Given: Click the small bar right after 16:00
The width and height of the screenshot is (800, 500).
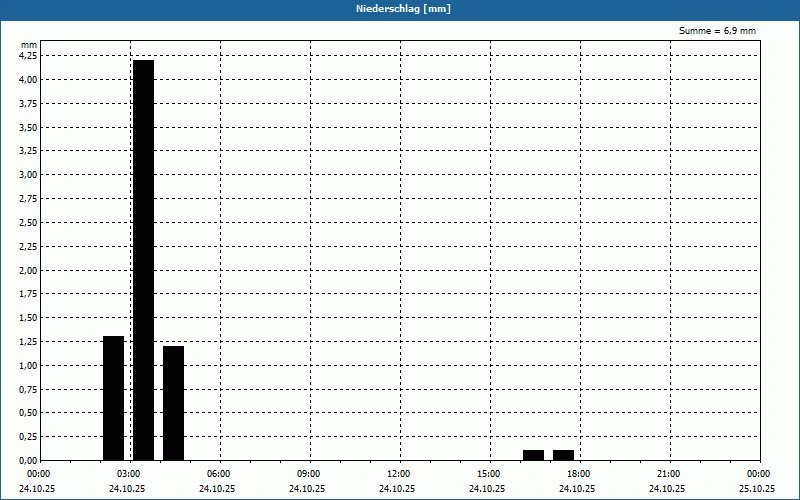Looking at the screenshot, I should 533,455.
